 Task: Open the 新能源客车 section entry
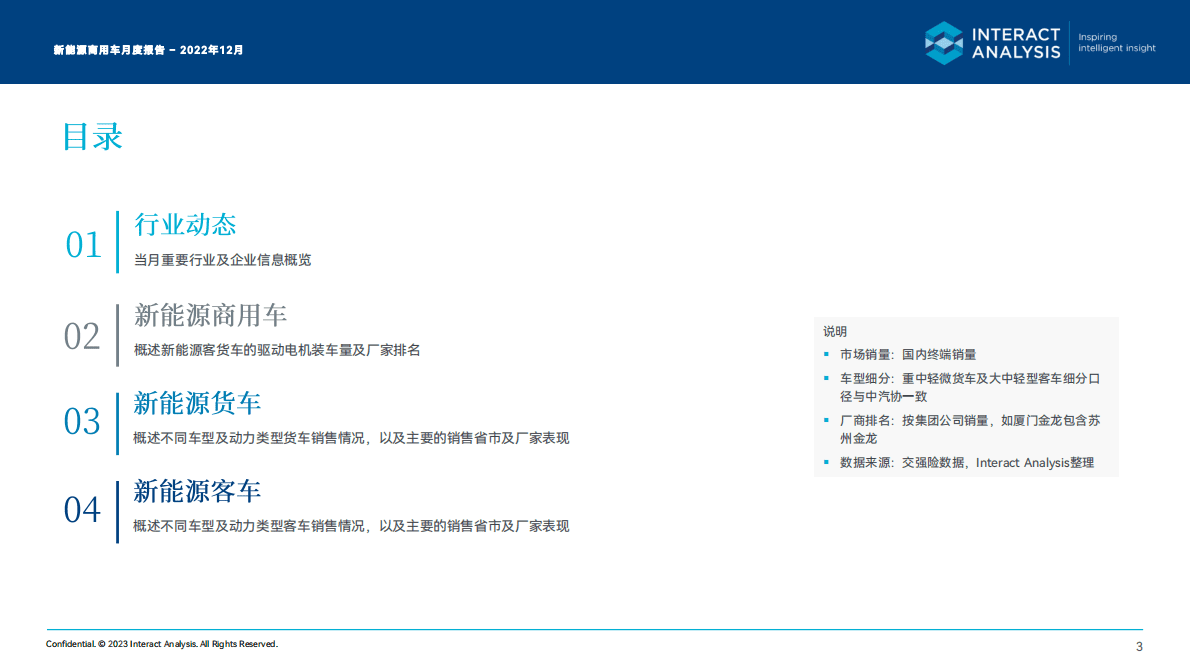195,492
